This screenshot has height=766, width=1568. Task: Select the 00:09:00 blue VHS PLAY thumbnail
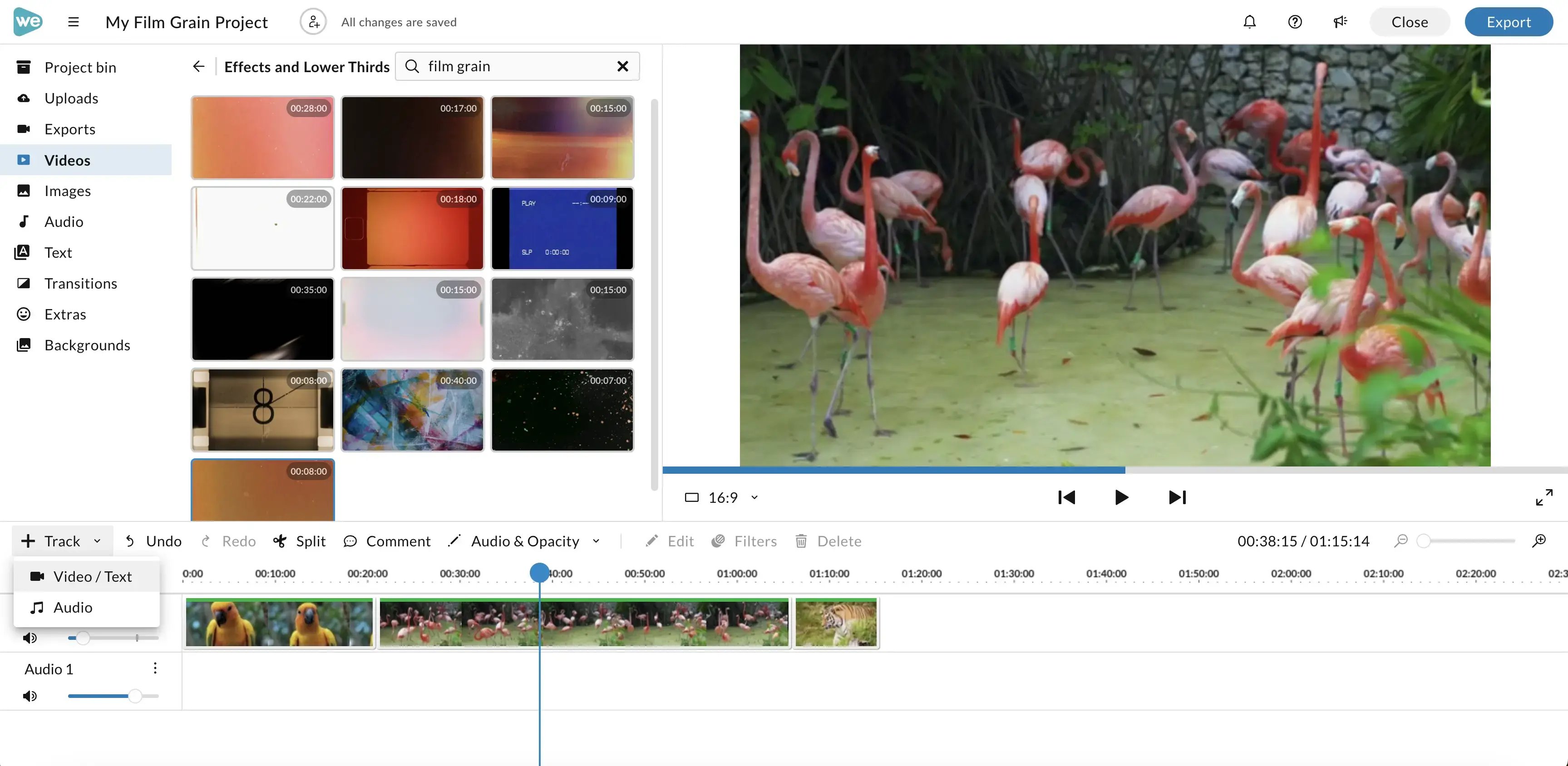pyautogui.click(x=562, y=228)
